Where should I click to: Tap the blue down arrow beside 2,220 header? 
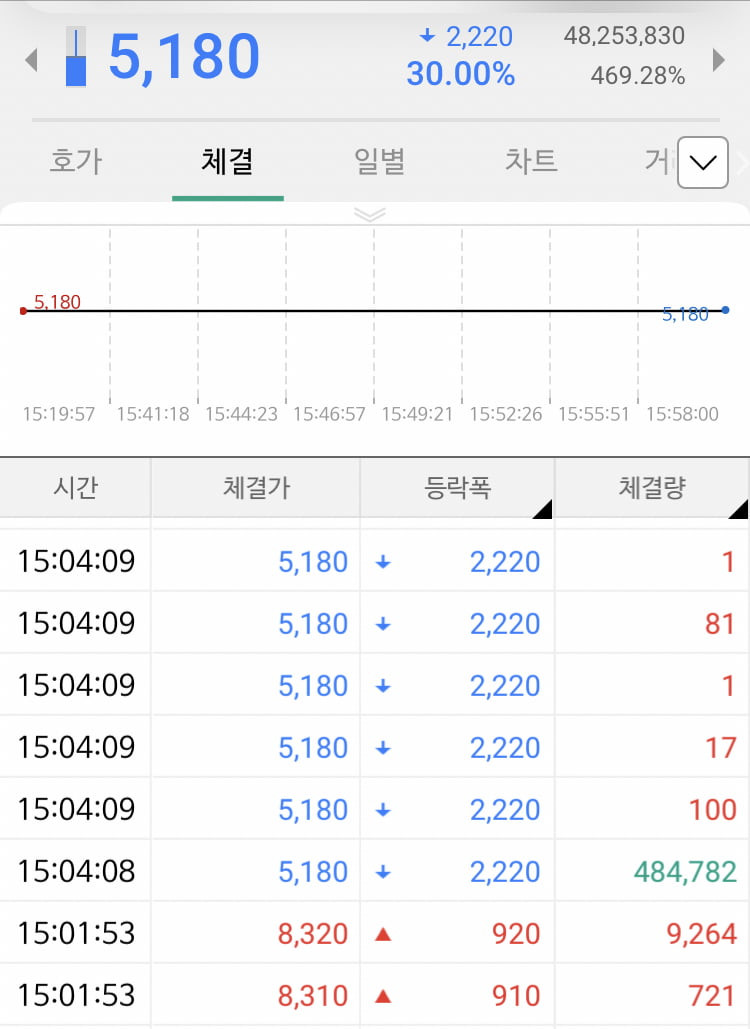[427, 36]
